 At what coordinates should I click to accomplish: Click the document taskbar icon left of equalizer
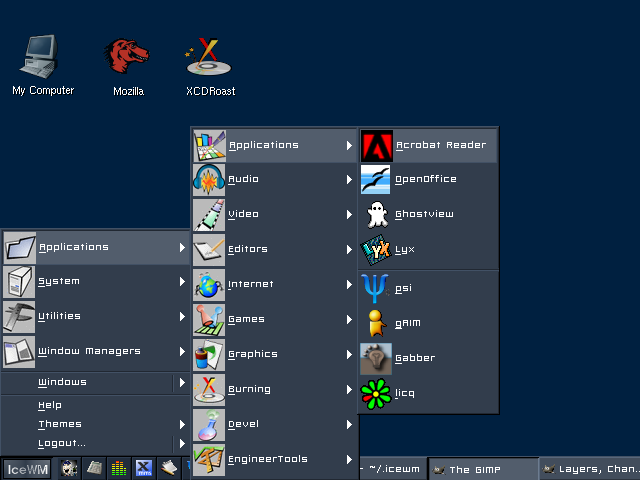click(94, 468)
